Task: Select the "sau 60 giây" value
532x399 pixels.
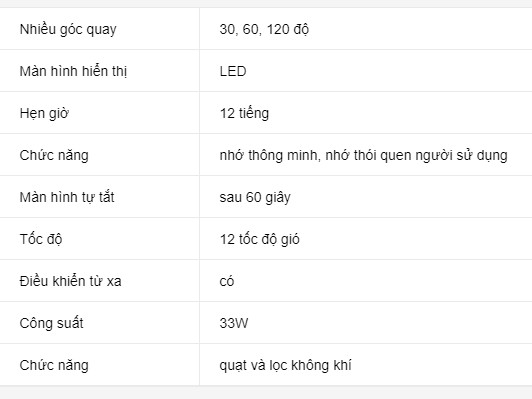Action: click(255, 197)
